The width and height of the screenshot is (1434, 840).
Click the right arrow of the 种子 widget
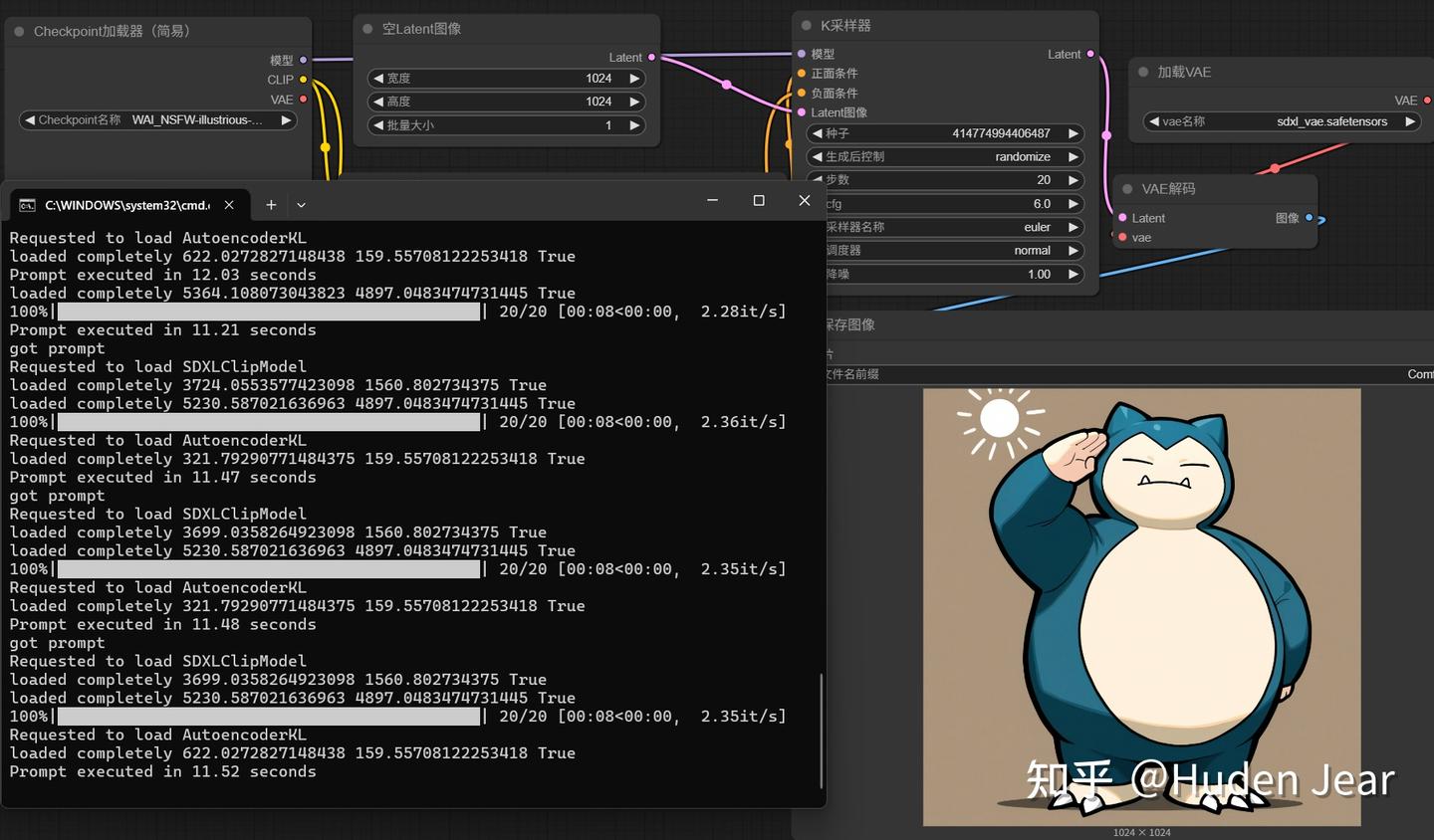tap(1074, 133)
